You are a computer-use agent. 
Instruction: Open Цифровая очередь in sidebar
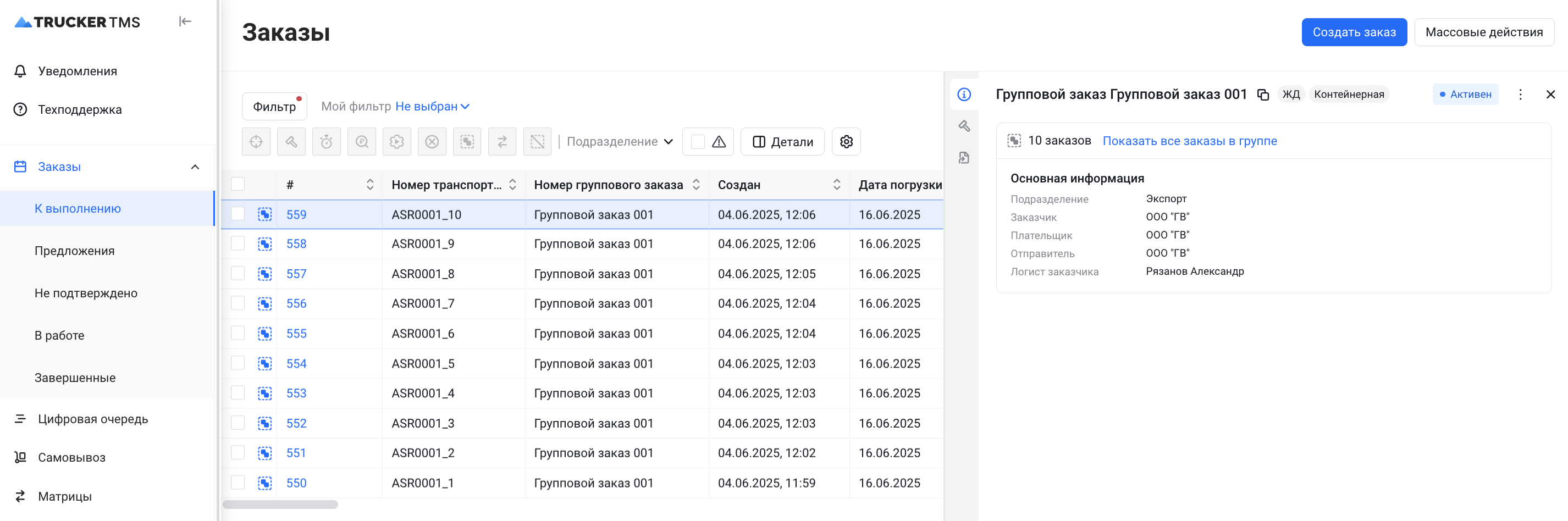(x=92, y=419)
